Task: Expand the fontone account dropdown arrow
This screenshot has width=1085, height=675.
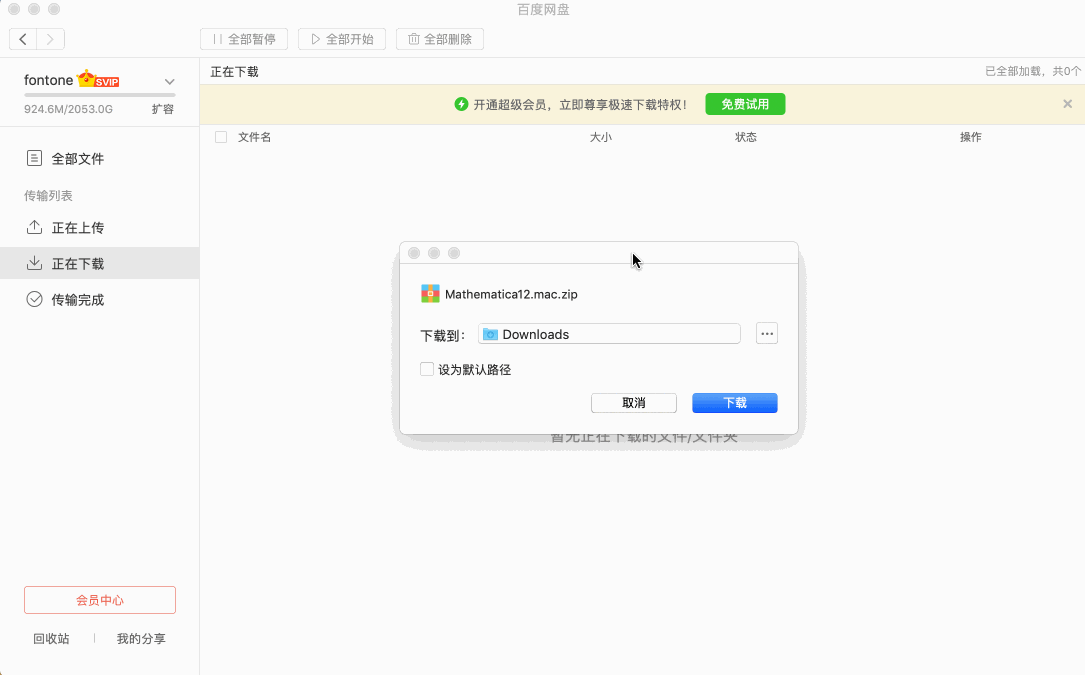Action: click(x=170, y=81)
